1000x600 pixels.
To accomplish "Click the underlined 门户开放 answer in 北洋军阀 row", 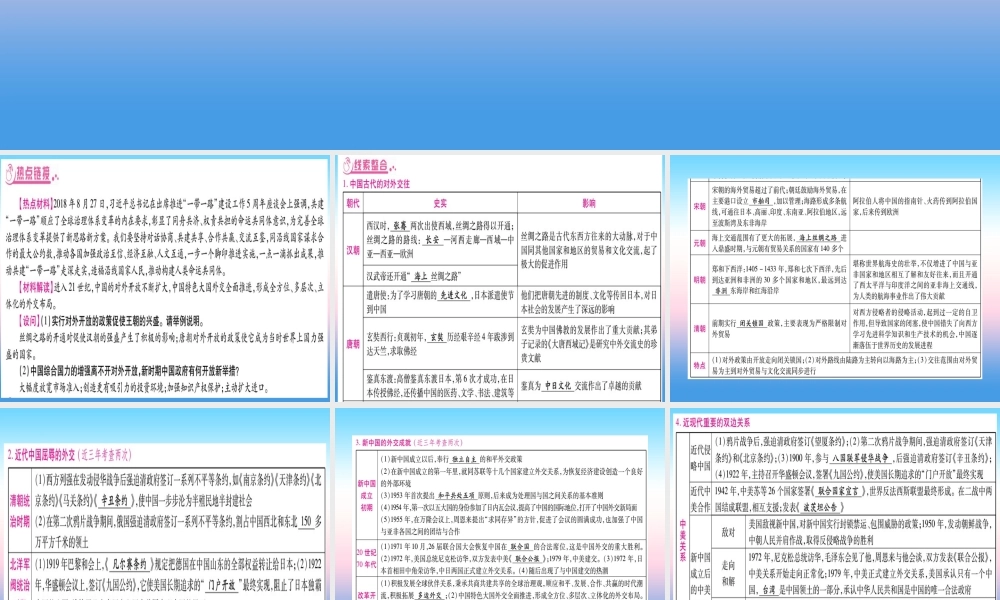I will tap(222, 585).
